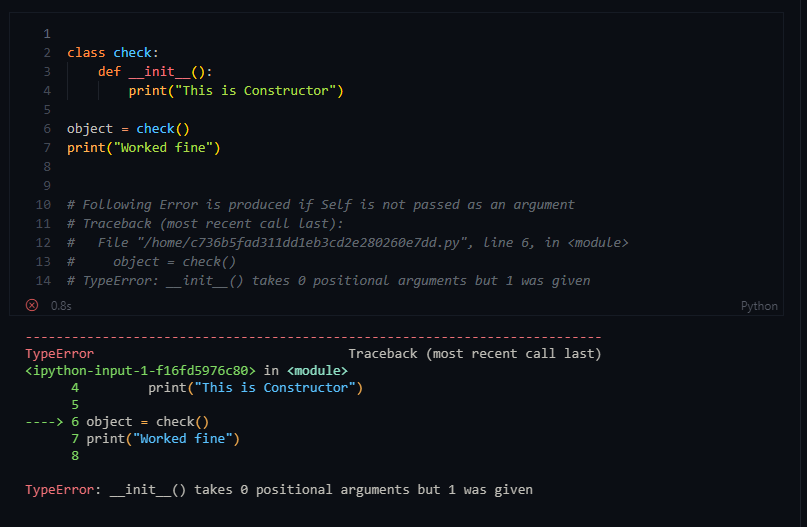Click the print("This is Constructor") code line
This screenshot has height=527, width=807.
point(236,91)
